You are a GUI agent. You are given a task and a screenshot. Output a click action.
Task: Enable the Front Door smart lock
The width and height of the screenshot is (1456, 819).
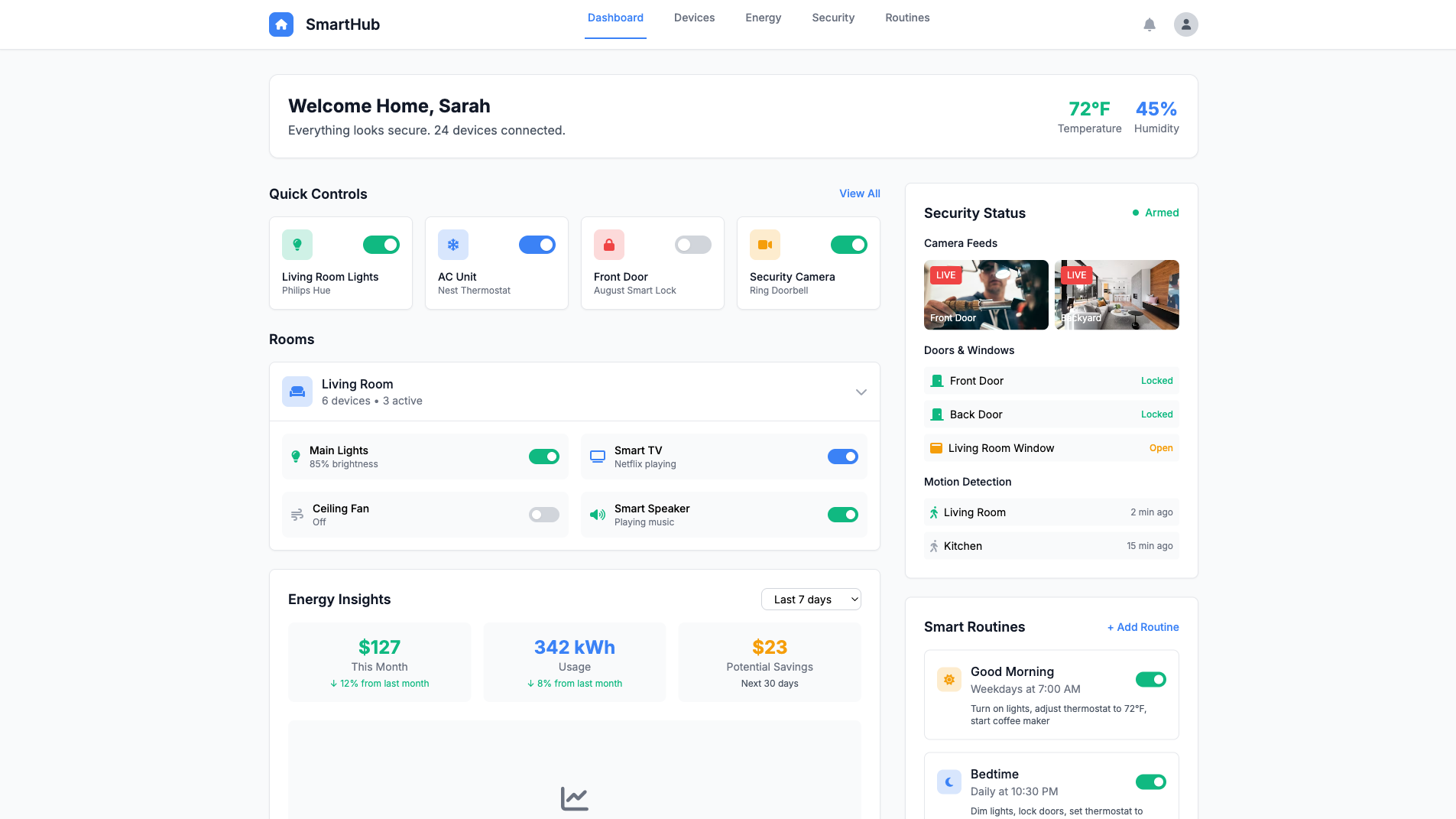(x=692, y=245)
